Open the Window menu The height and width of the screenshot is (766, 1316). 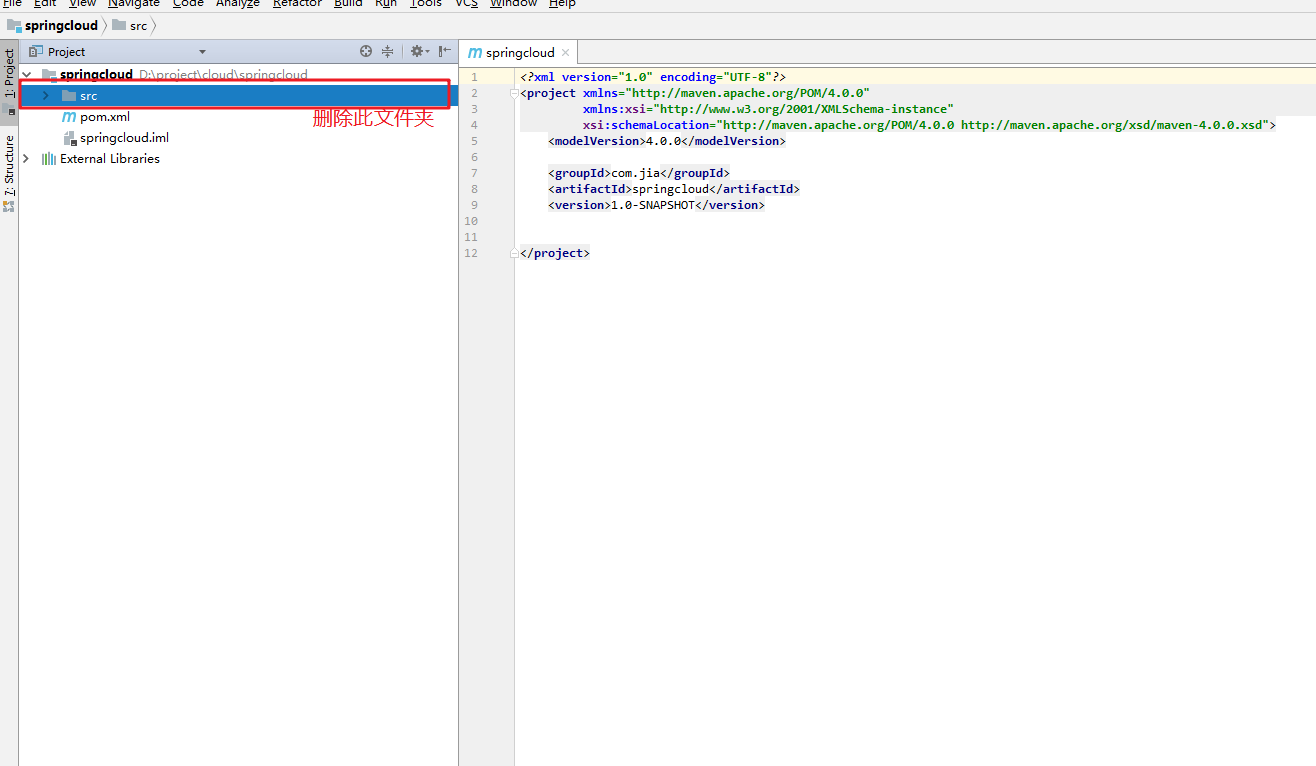(513, 4)
